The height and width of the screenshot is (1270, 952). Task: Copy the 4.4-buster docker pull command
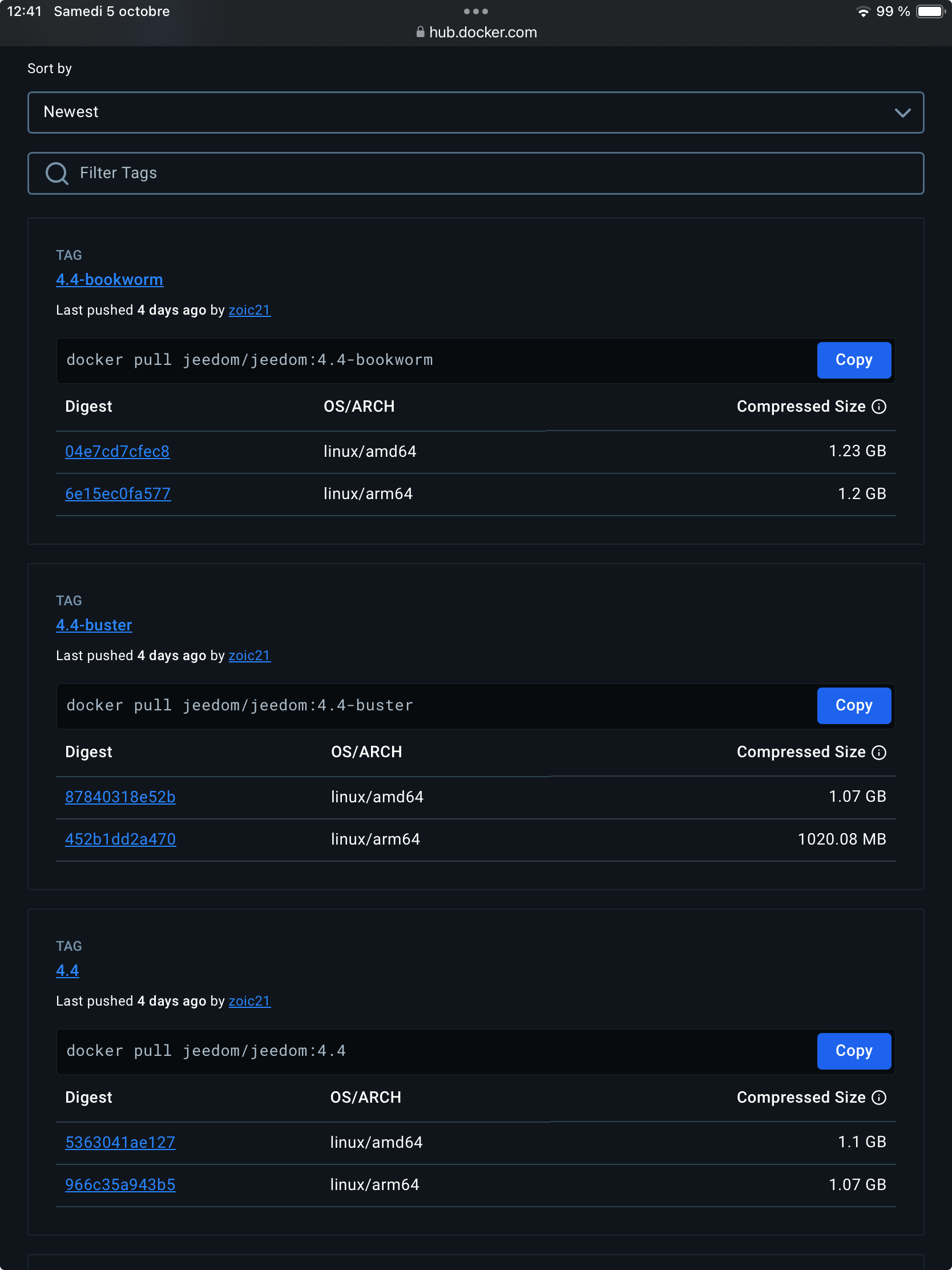coord(853,705)
